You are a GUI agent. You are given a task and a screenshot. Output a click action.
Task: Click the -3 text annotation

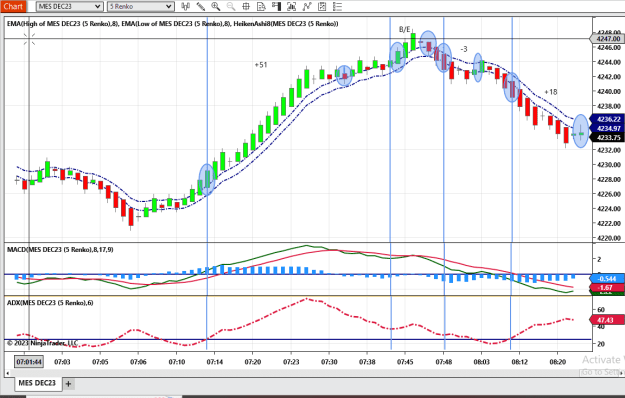tap(464, 49)
